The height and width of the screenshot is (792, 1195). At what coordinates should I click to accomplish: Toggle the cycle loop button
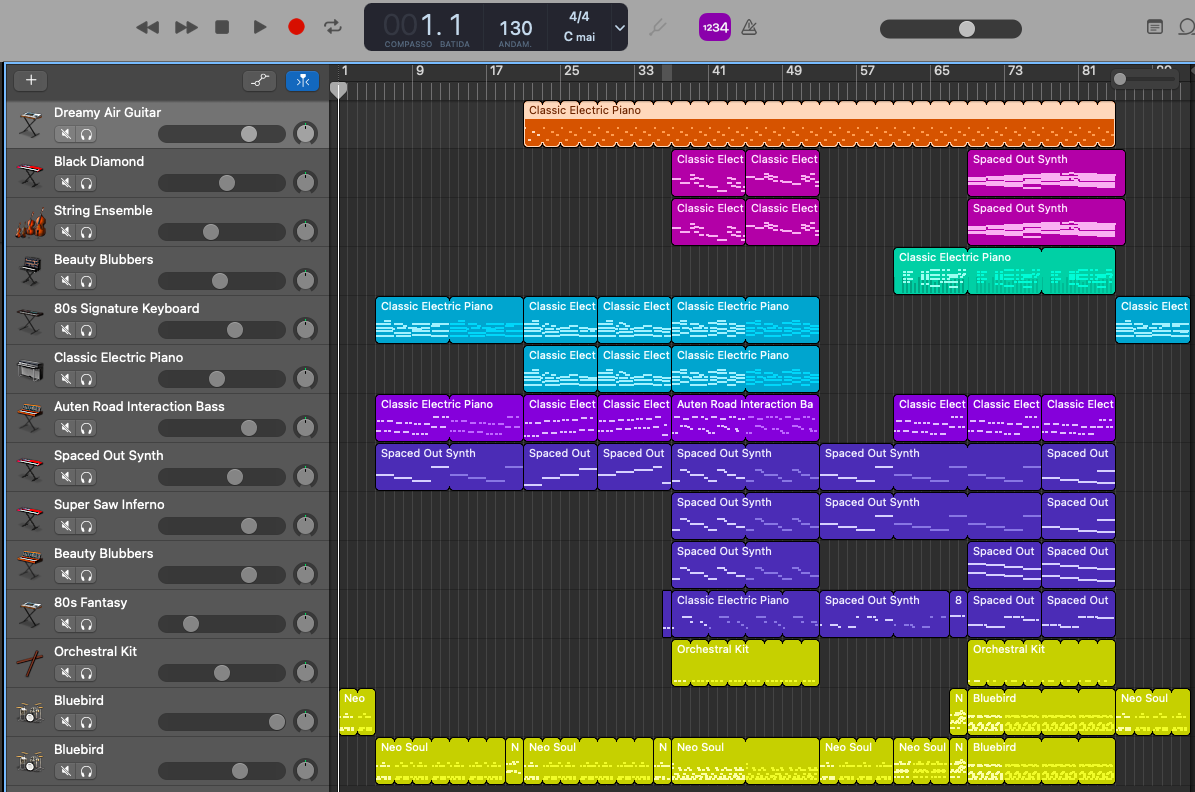333,27
